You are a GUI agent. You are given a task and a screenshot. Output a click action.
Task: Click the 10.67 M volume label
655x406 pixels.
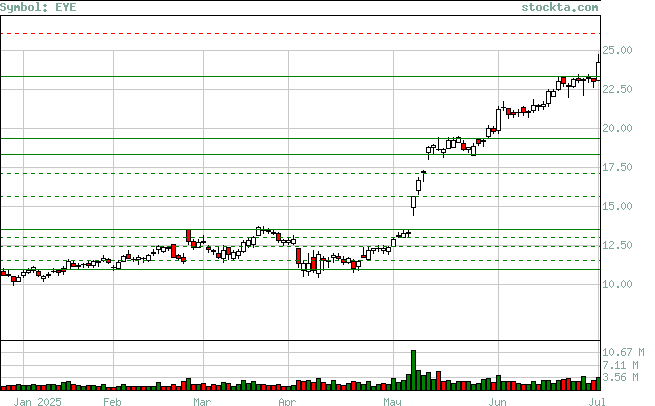point(623,352)
